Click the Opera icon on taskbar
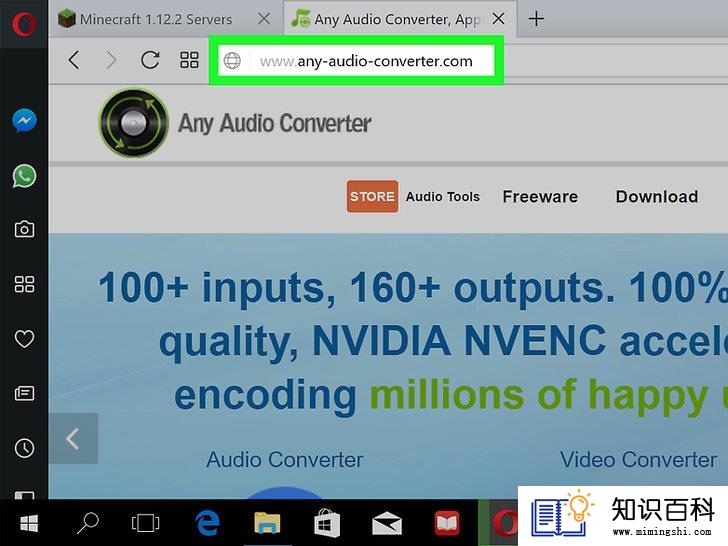Image resolution: width=728 pixels, height=546 pixels. [505, 523]
